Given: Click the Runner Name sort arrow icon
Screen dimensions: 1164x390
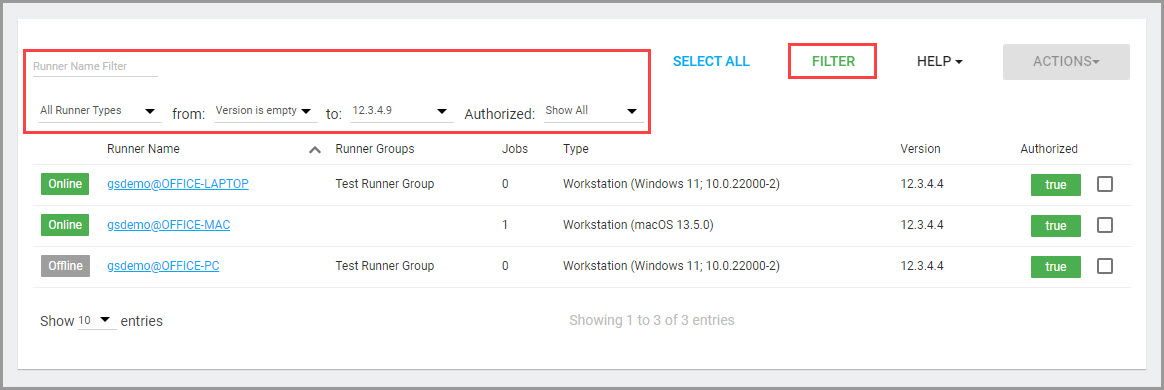Looking at the screenshot, I should pos(315,149).
